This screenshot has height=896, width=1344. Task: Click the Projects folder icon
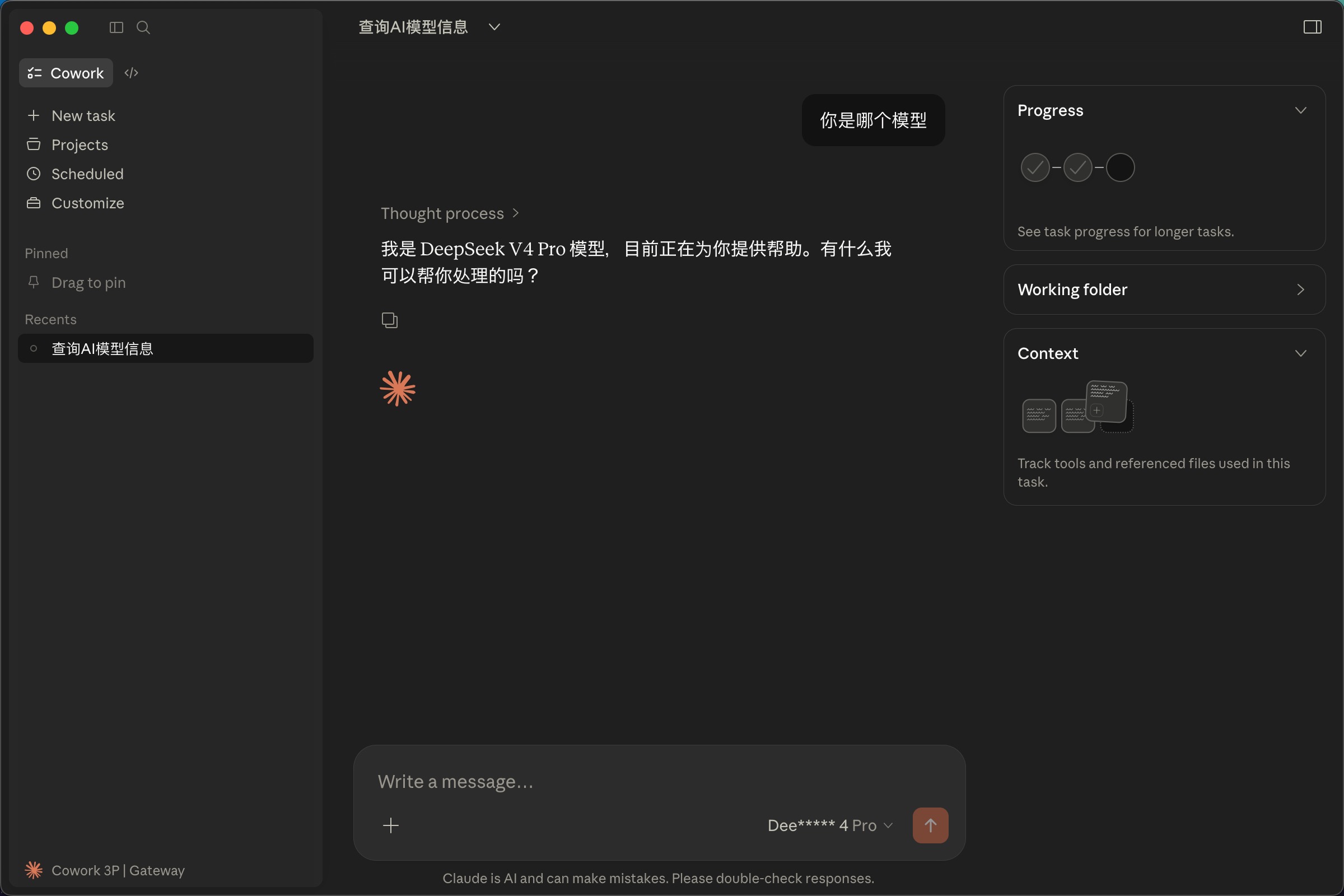[x=34, y=144]
